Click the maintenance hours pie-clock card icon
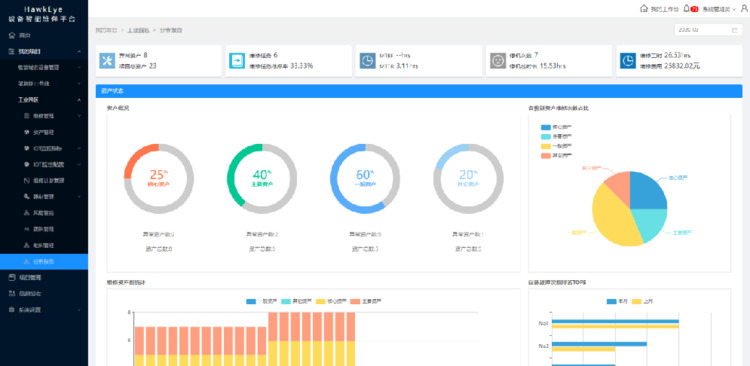750x366 pixels. pyautogui.click(x=628, y=61)
